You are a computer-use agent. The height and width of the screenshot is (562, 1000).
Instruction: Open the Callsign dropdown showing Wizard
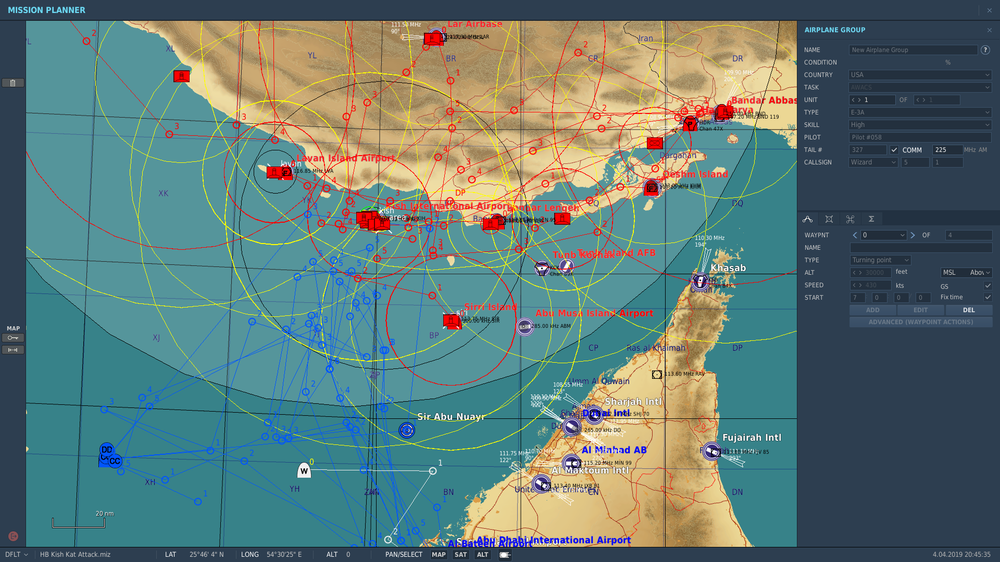873,163
